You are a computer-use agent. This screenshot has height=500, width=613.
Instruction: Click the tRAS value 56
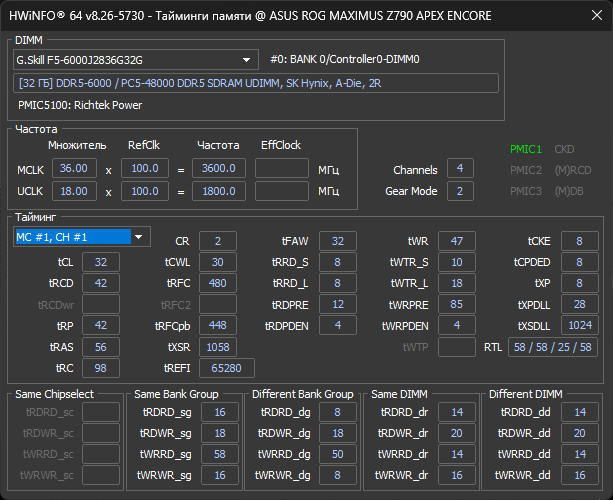click(x=101, y=347)
